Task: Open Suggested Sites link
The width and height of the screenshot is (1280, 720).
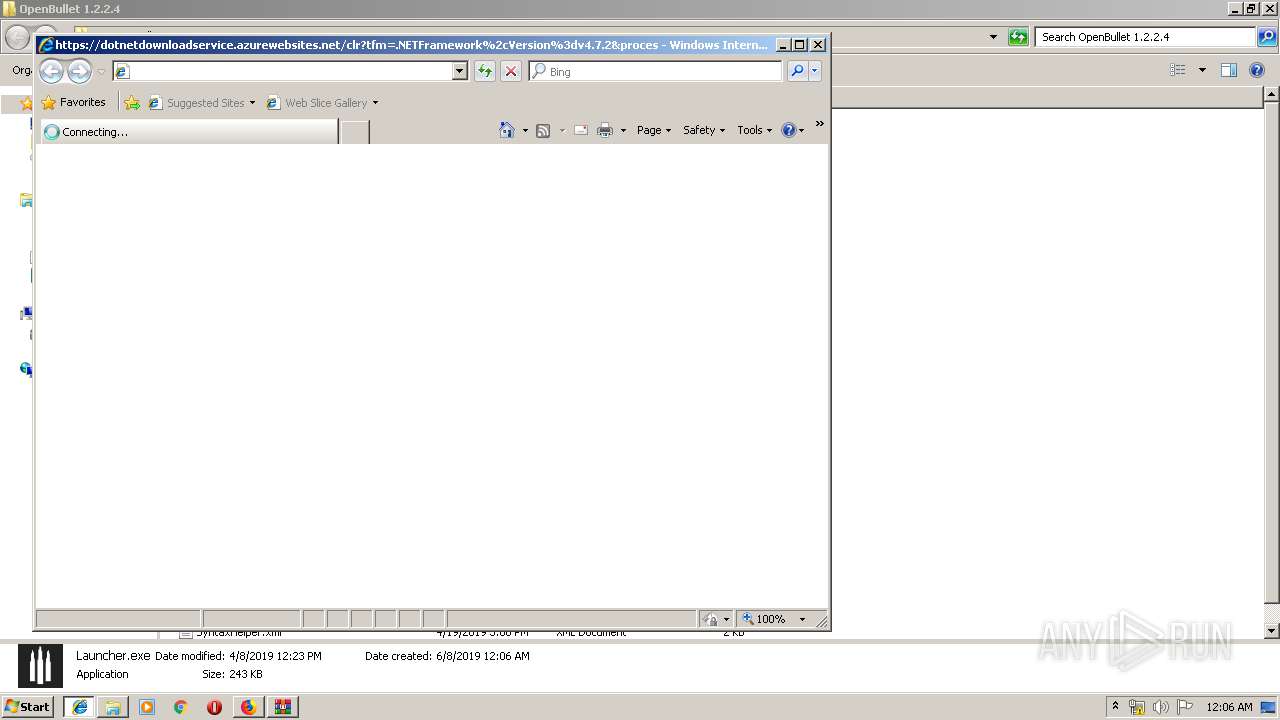Action: tap(196, 102)
